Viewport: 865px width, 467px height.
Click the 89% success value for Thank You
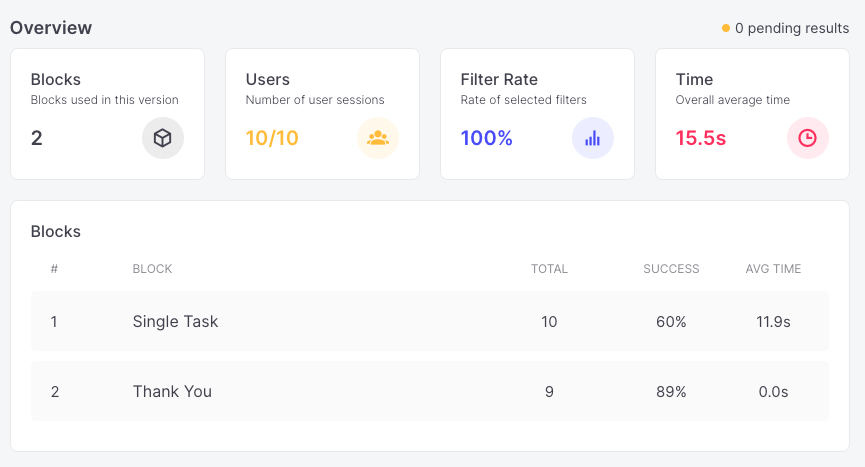(671, 391)
